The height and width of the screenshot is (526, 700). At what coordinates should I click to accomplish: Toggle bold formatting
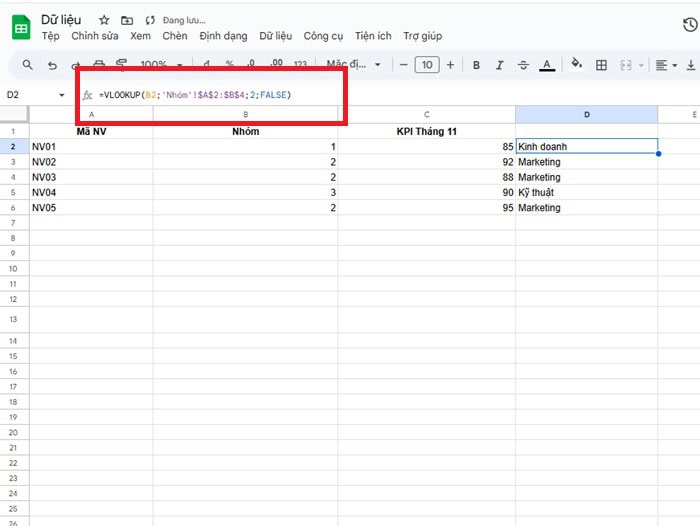[x=476, y=65]
